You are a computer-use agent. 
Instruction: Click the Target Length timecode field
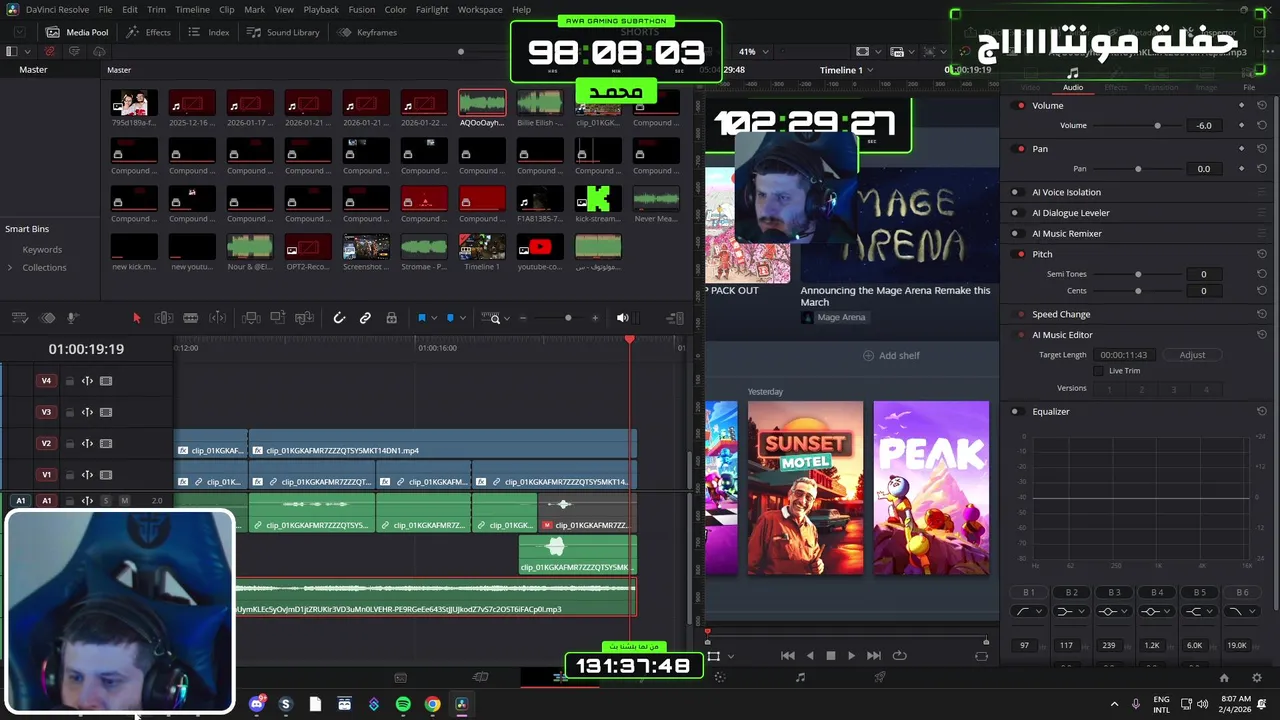1124,355
